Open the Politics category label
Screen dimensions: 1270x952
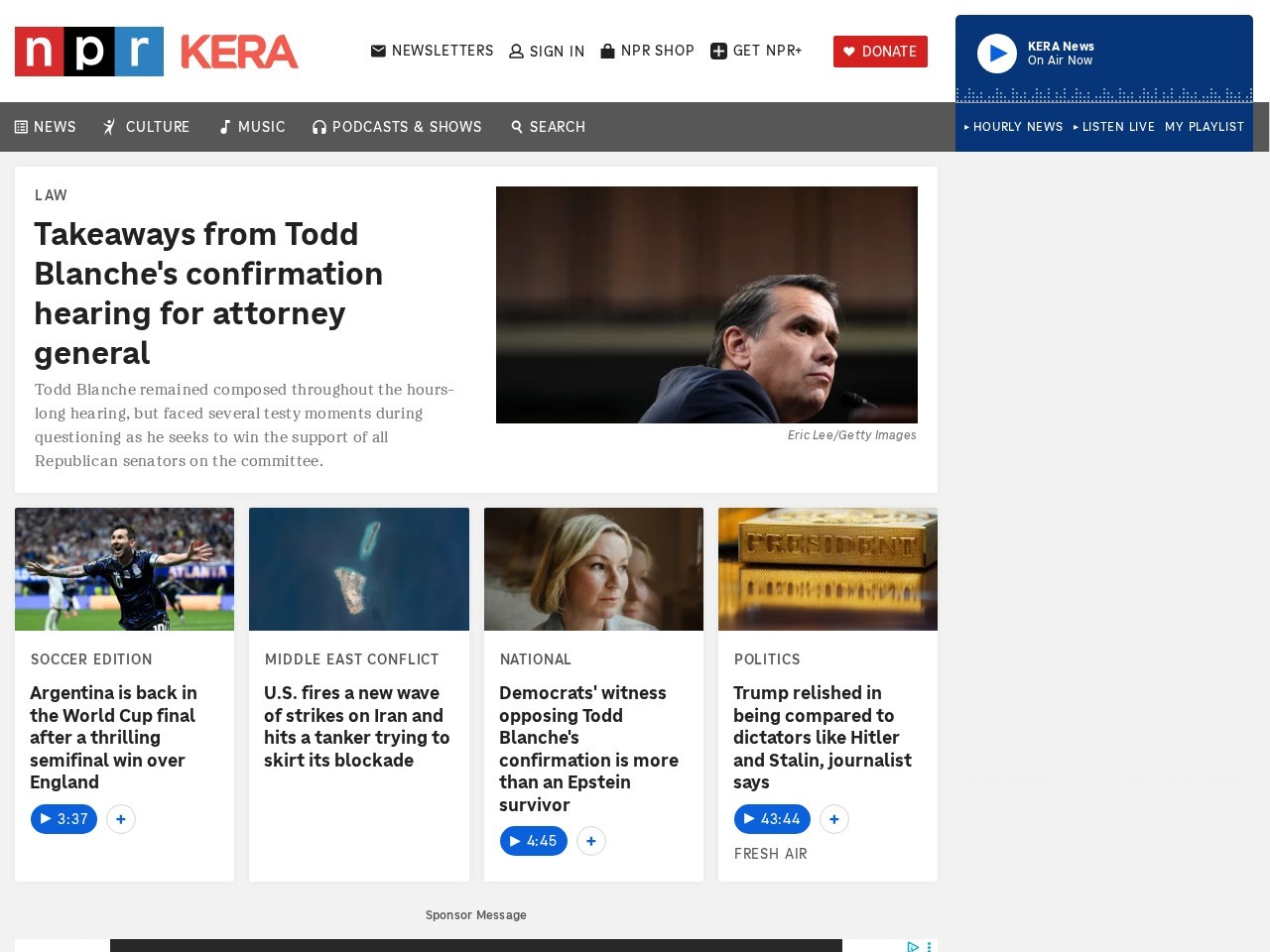767,659
